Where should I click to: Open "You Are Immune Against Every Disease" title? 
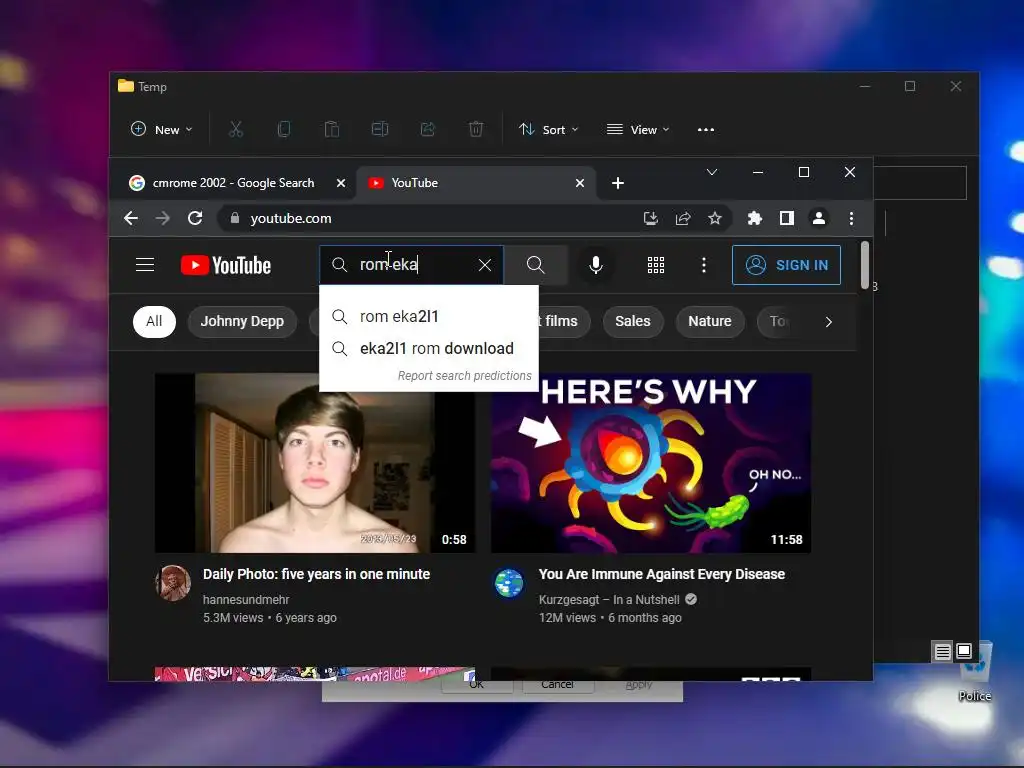(x=662, y=574)
